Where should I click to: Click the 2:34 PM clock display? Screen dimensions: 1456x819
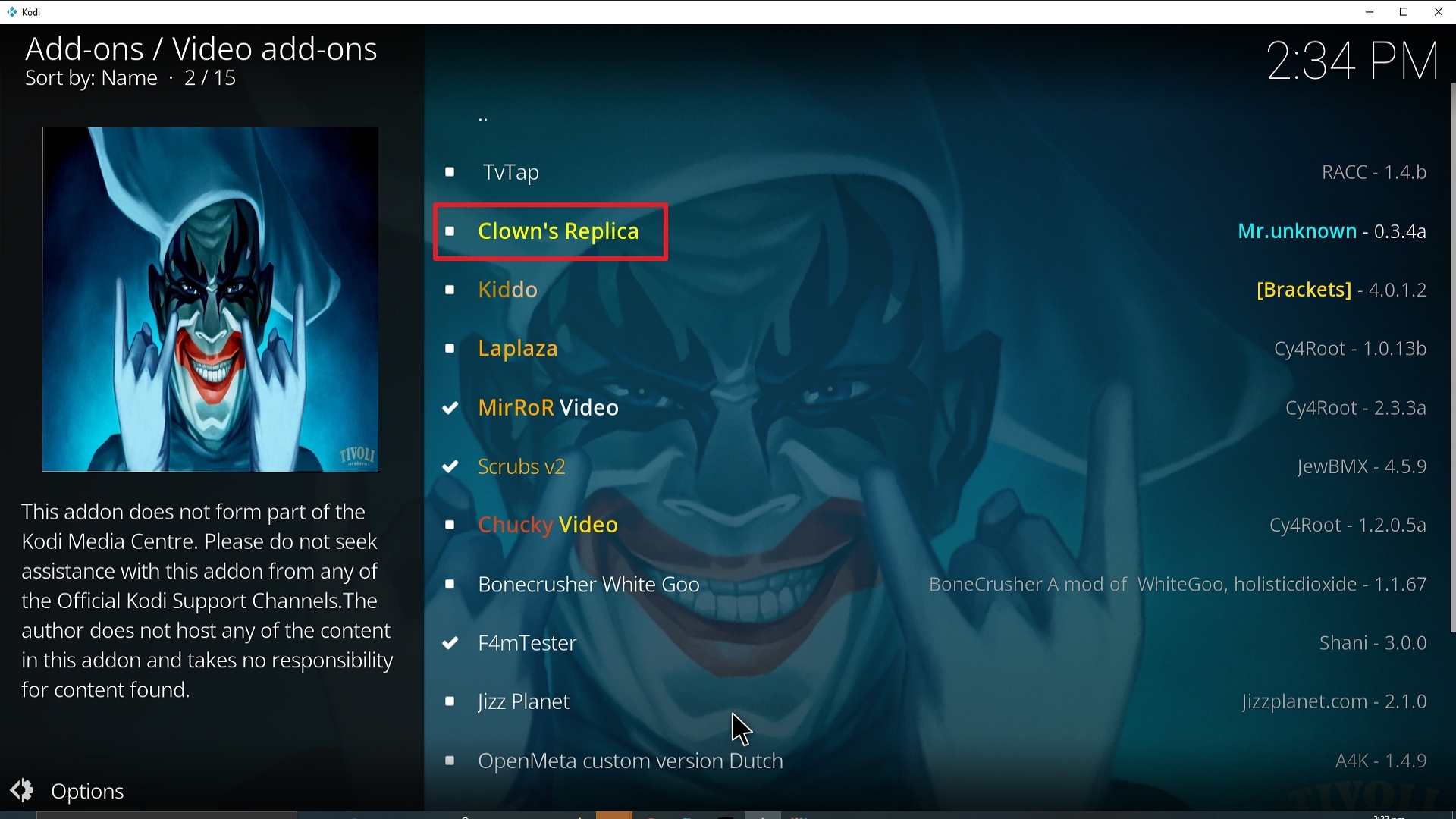pos(1353,61)
